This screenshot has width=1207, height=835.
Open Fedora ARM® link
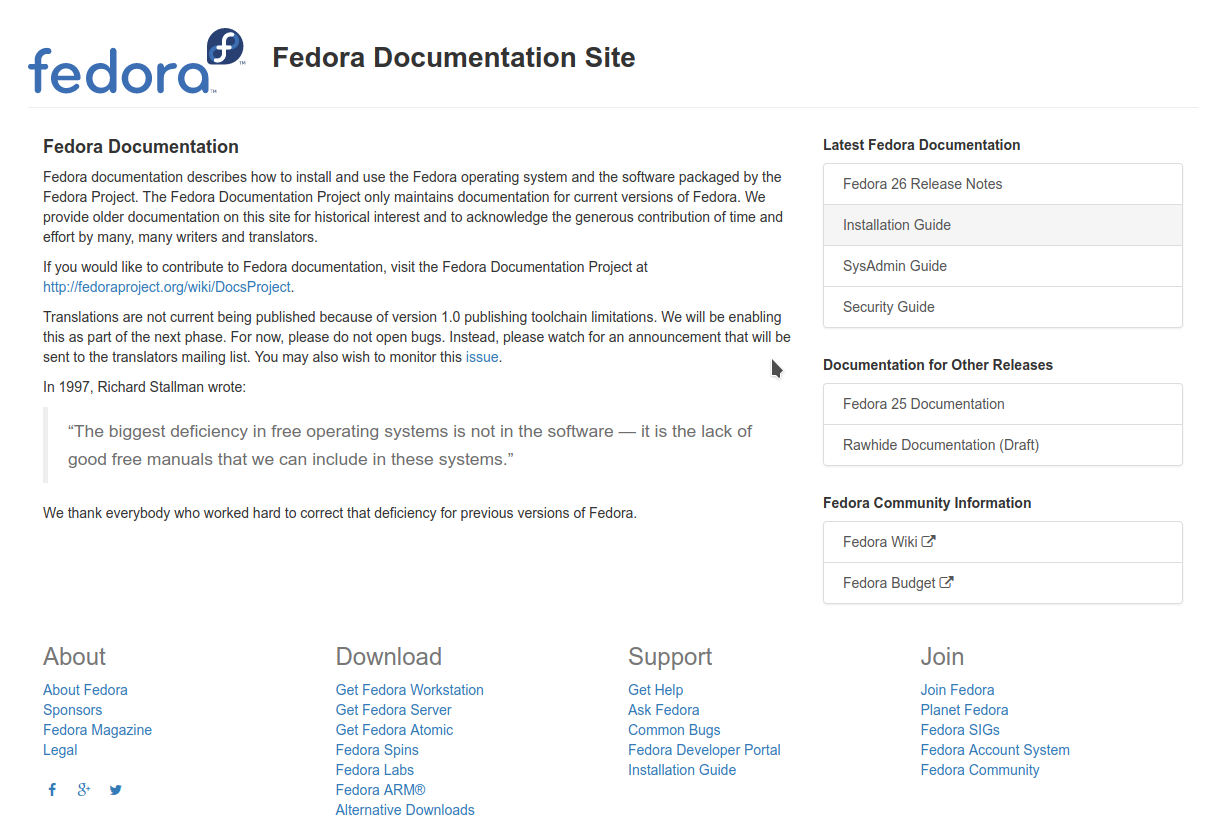coord(381,790)
